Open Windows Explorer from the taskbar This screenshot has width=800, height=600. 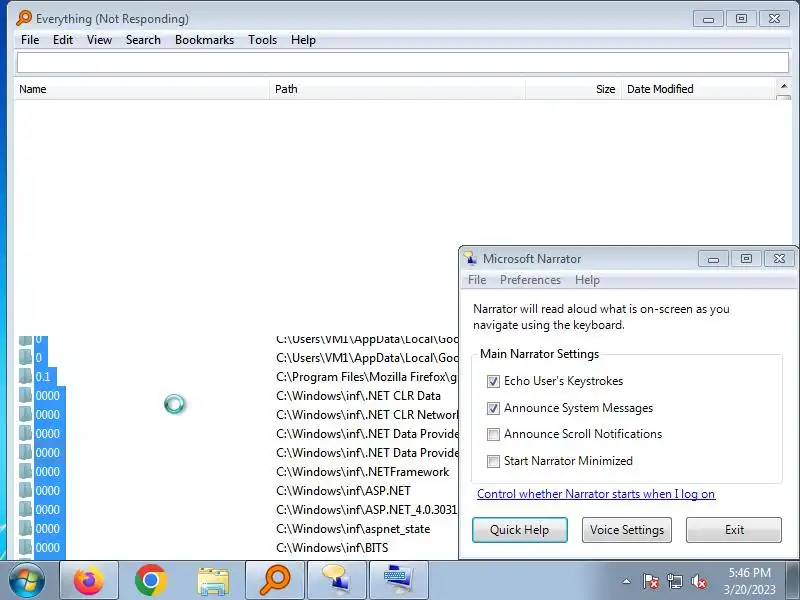(213, 580)
